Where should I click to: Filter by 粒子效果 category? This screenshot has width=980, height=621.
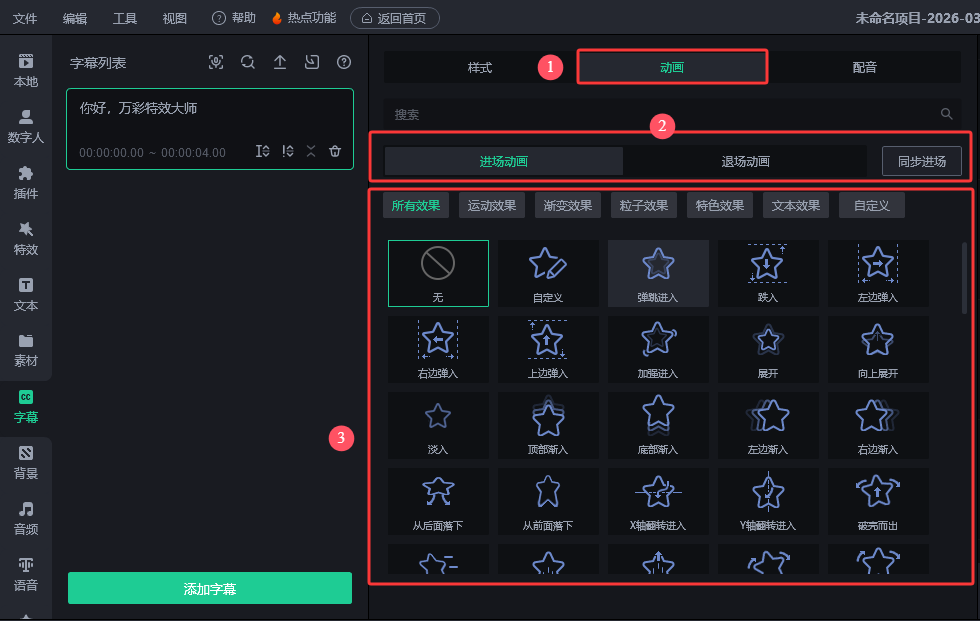point(644,206)
